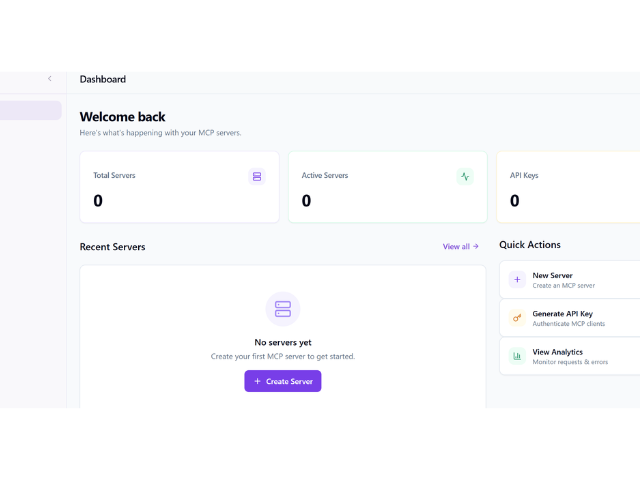This screenshot has height=480, width=640.
Task: Select the Generate API Key quick action
Action: pos(570,318)
